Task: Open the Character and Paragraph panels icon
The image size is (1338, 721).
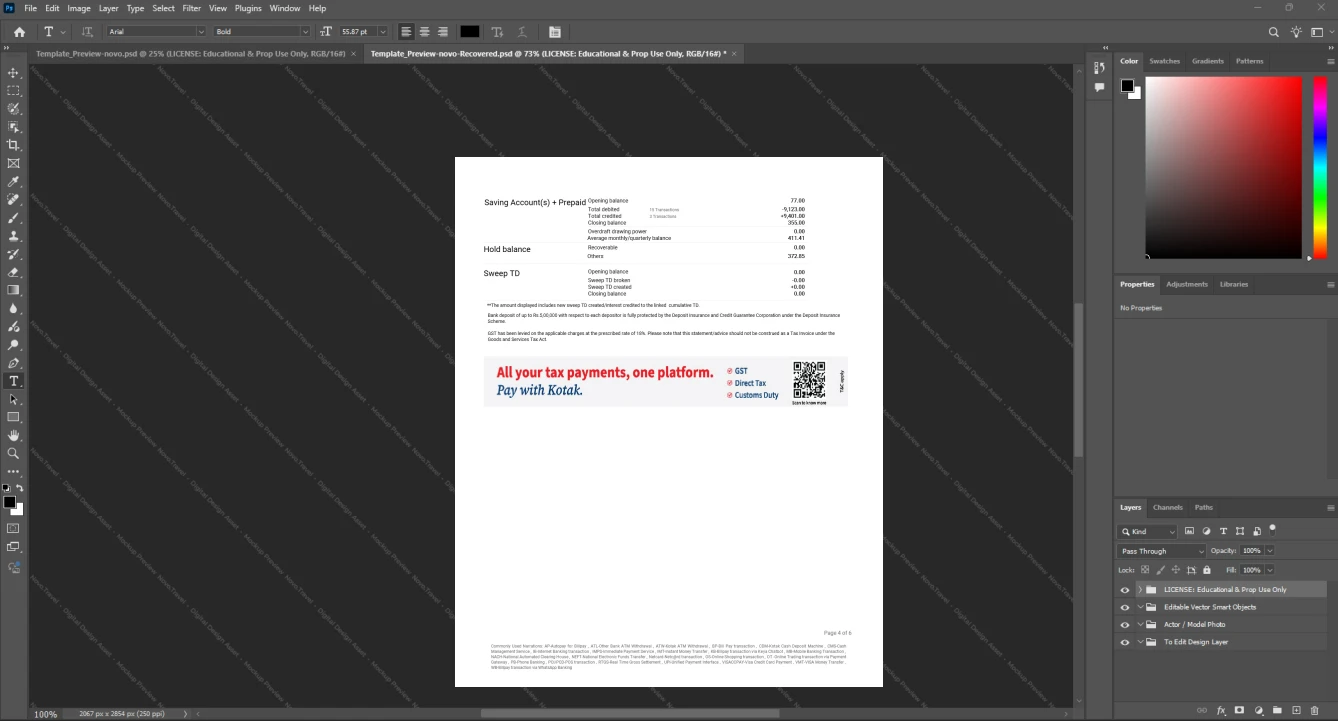Action: (555, 32)
